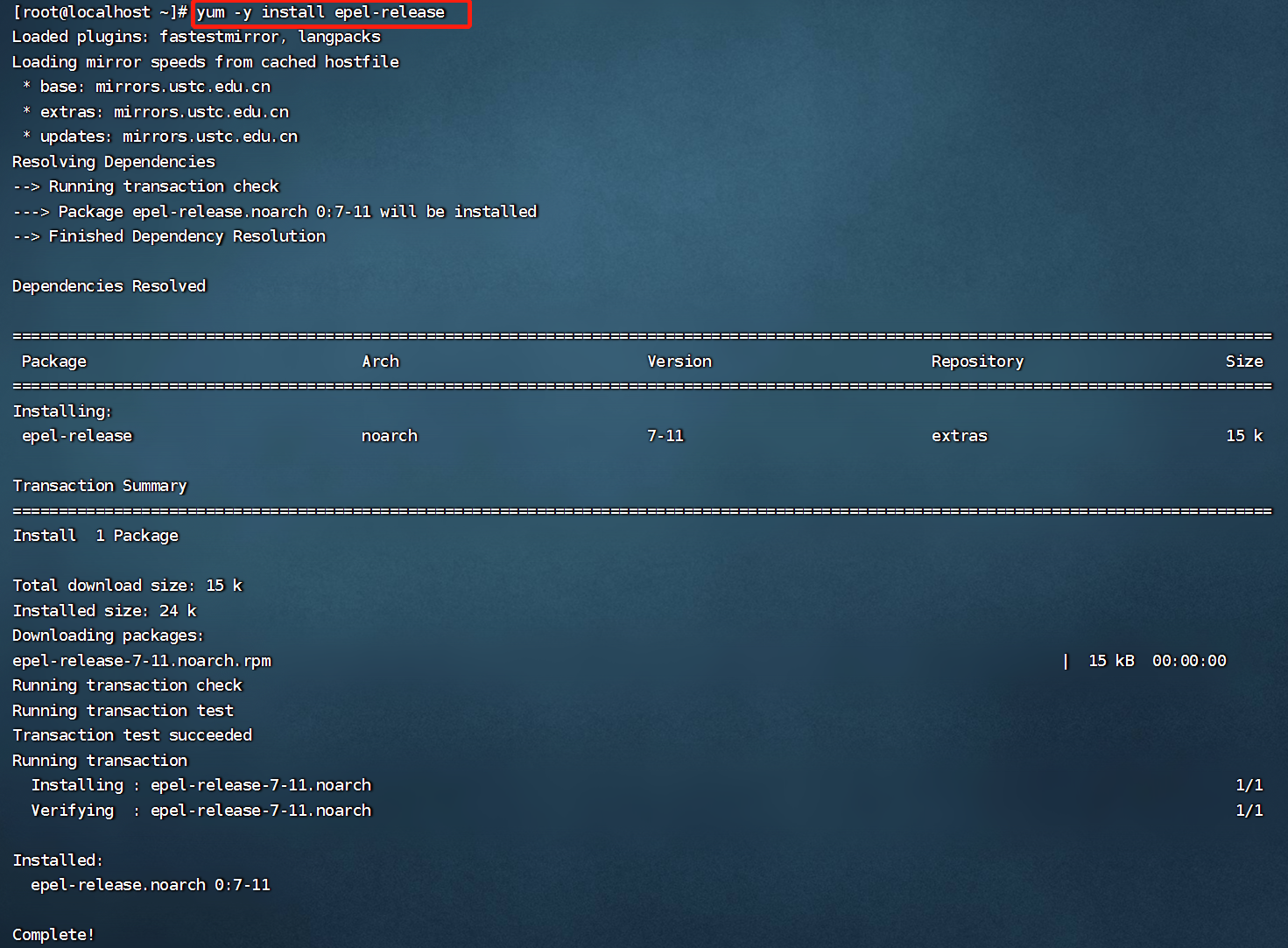1288x948 pixels.
Task: Click the '* updates: mirrors.ustc.edu.cn' line
Action: (x=160, y=137)
